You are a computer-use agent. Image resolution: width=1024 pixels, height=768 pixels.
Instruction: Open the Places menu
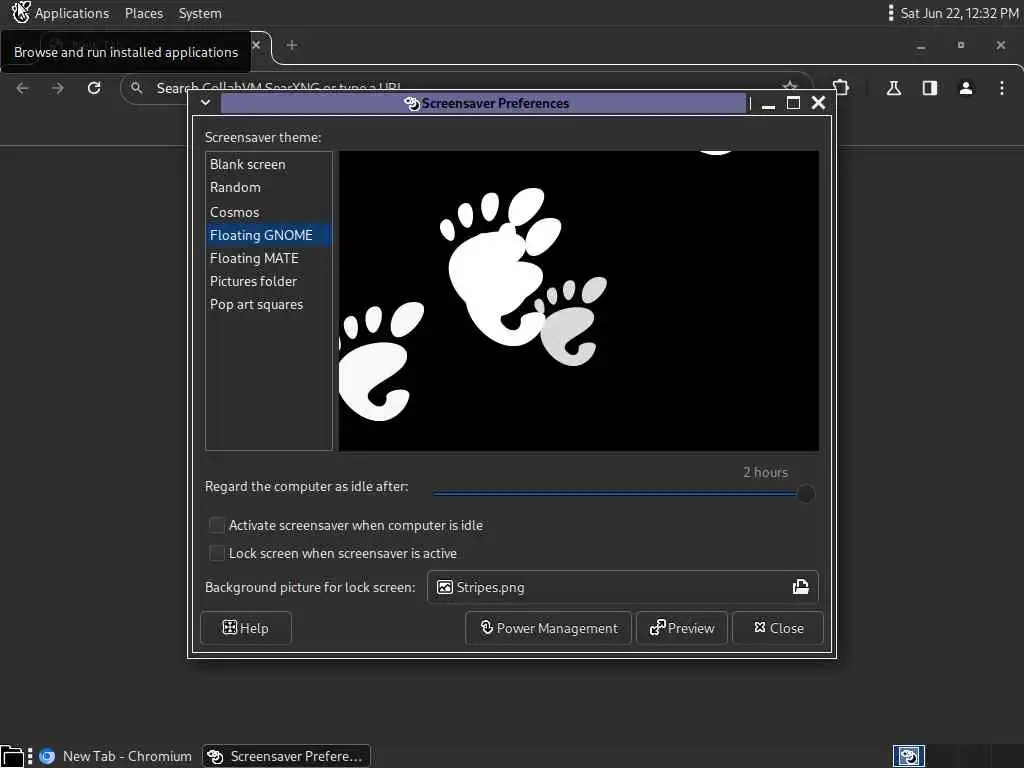144,13
